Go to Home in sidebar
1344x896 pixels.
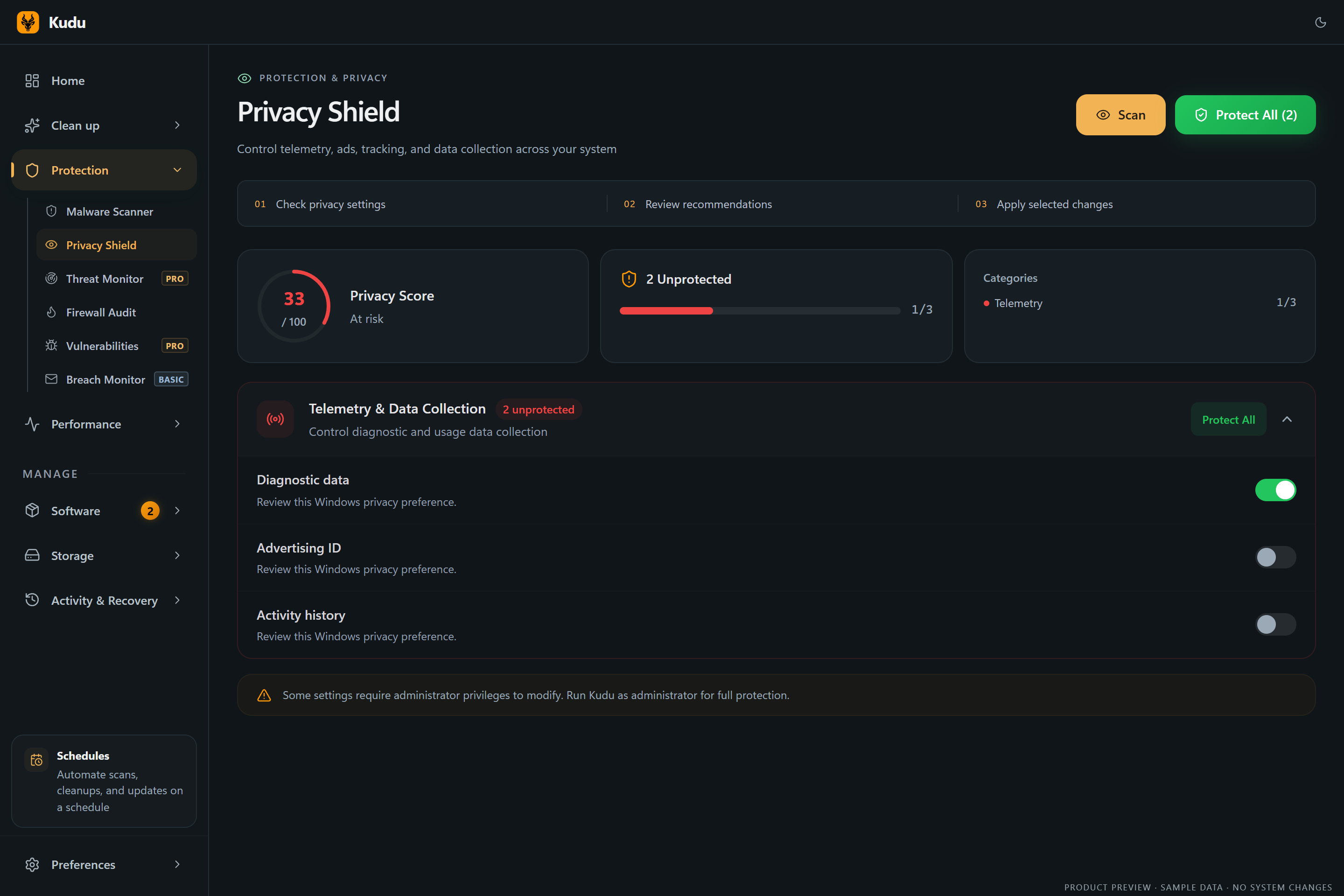104,81
